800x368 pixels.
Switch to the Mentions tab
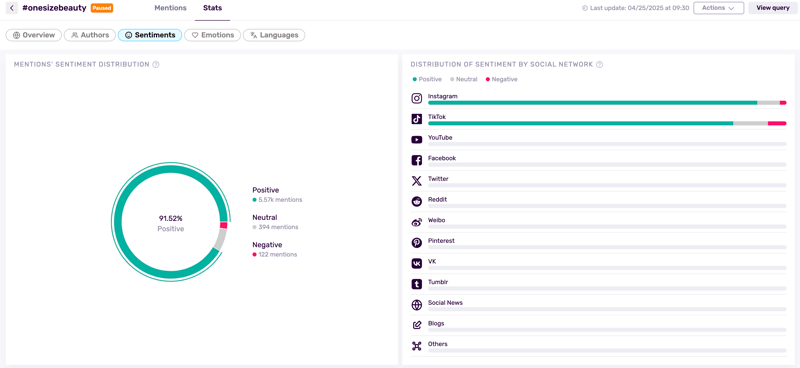(170, 8)
